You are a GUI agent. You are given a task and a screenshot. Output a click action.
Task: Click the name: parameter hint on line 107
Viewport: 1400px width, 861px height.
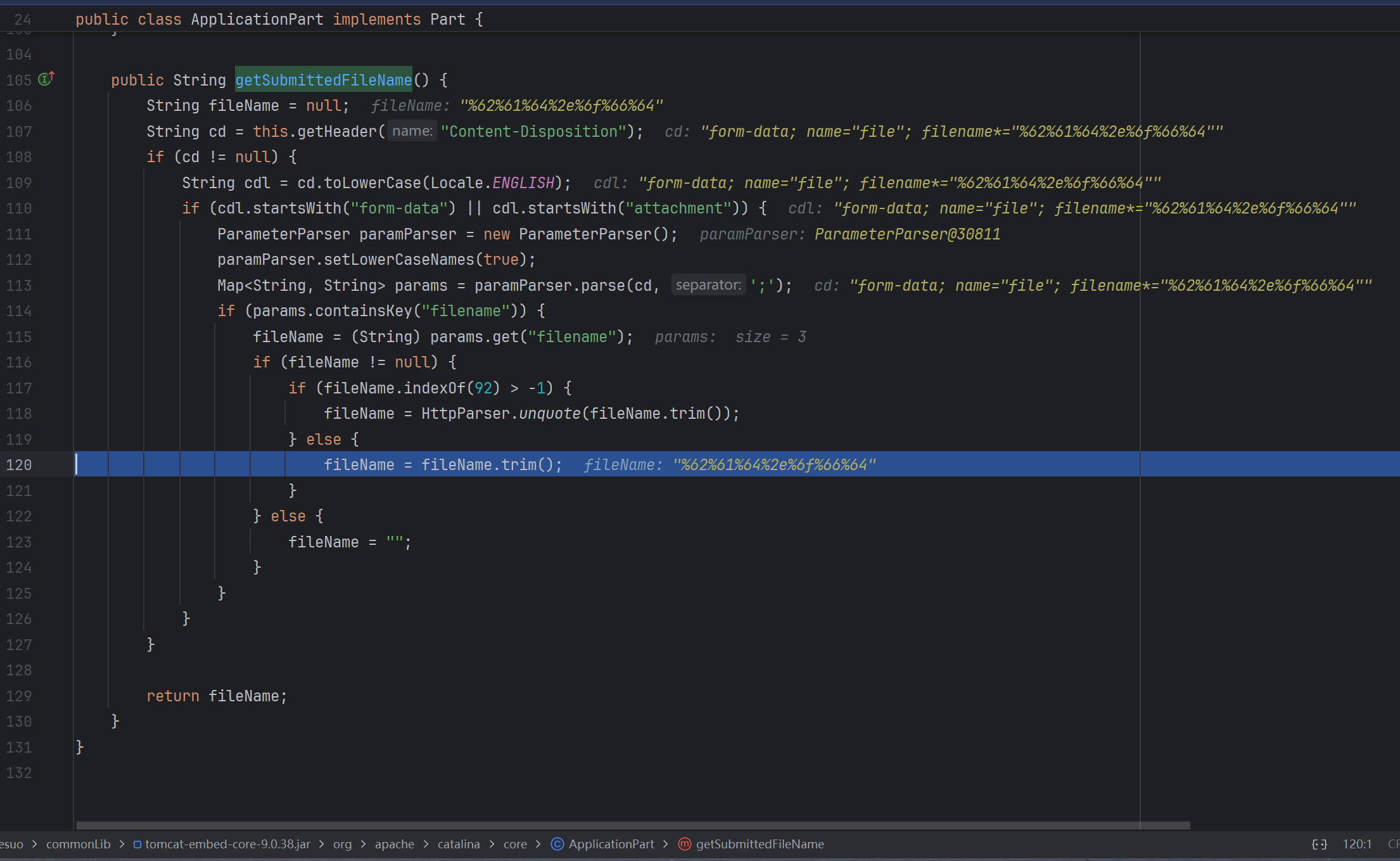[x=412, y=131]
